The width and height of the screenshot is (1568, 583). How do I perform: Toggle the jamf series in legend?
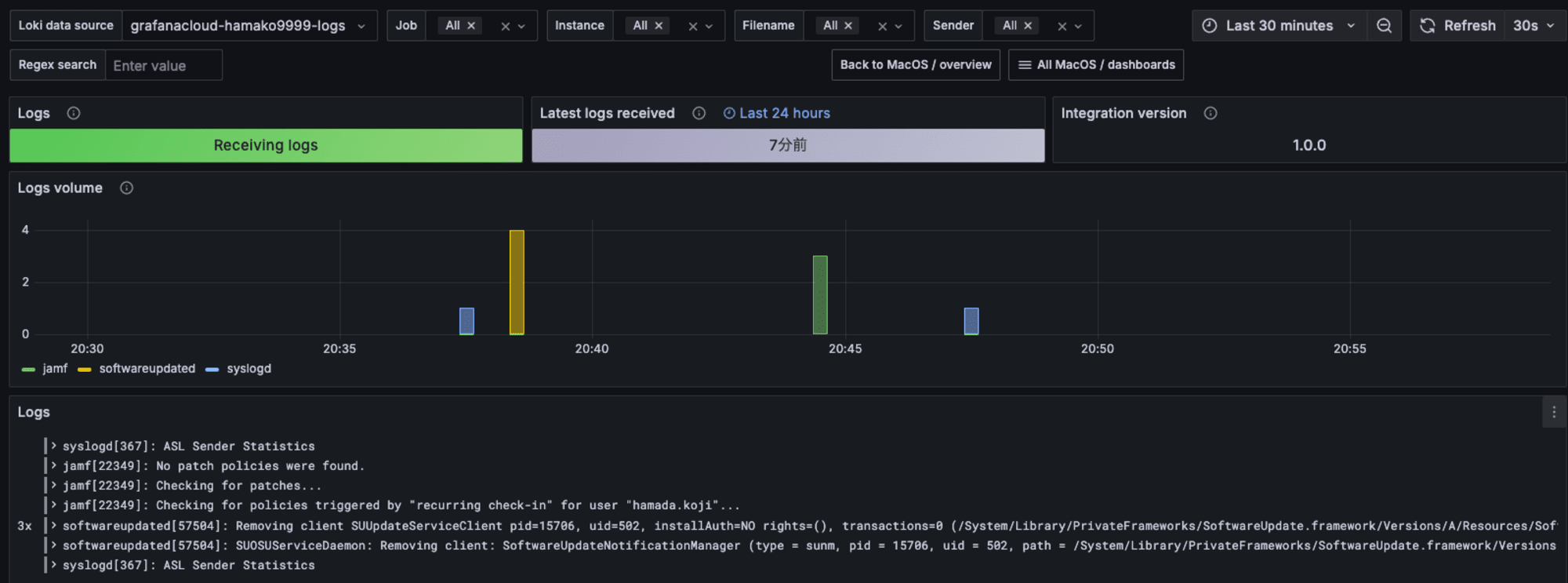(x=55, y=369)
